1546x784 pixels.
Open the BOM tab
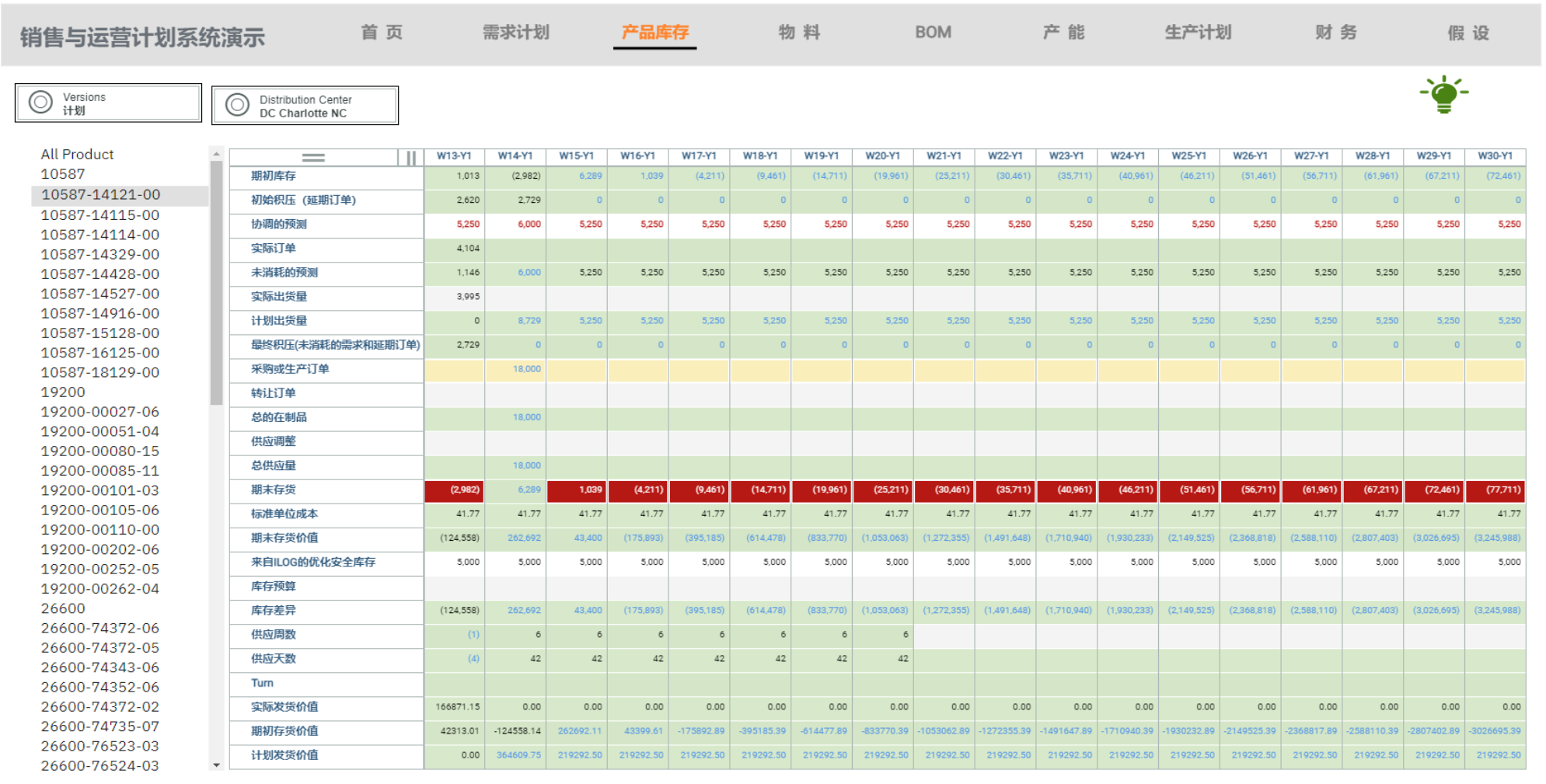point(933,33)
